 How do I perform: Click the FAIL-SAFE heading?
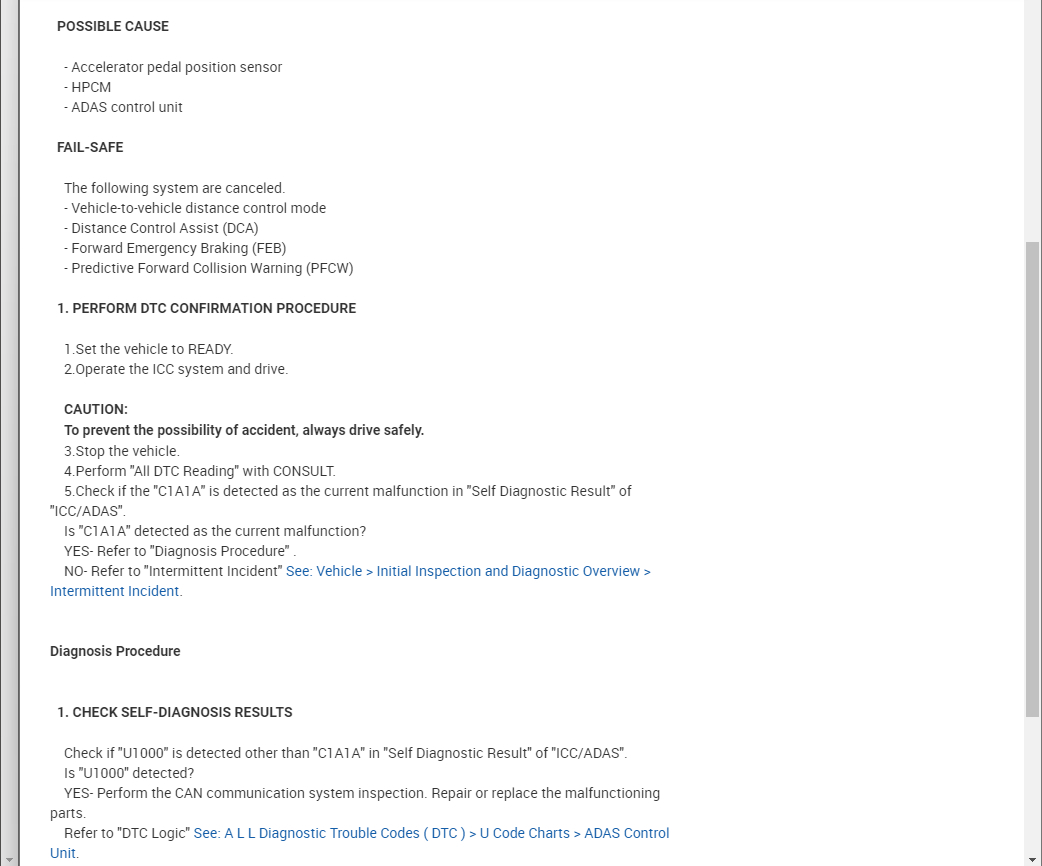coord(90,147)
